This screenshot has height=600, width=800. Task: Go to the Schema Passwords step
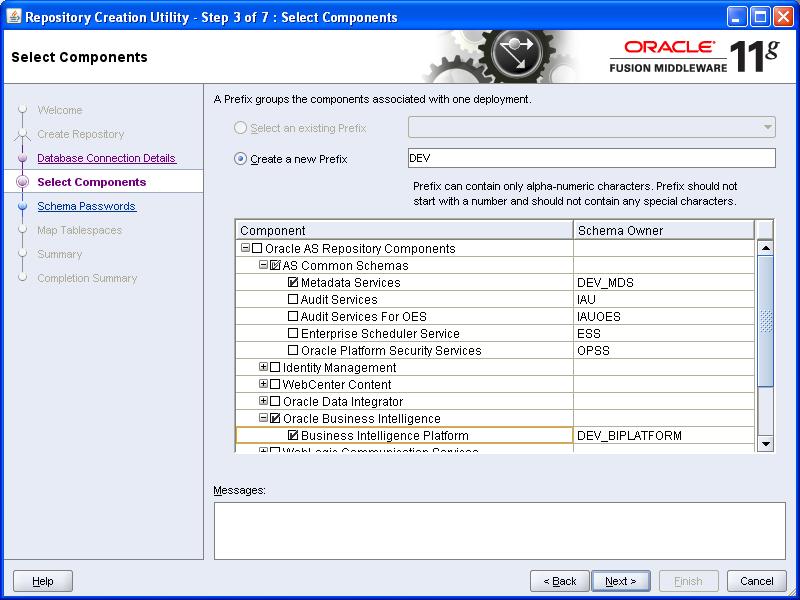pyautogui.click(x=86, y=206)
